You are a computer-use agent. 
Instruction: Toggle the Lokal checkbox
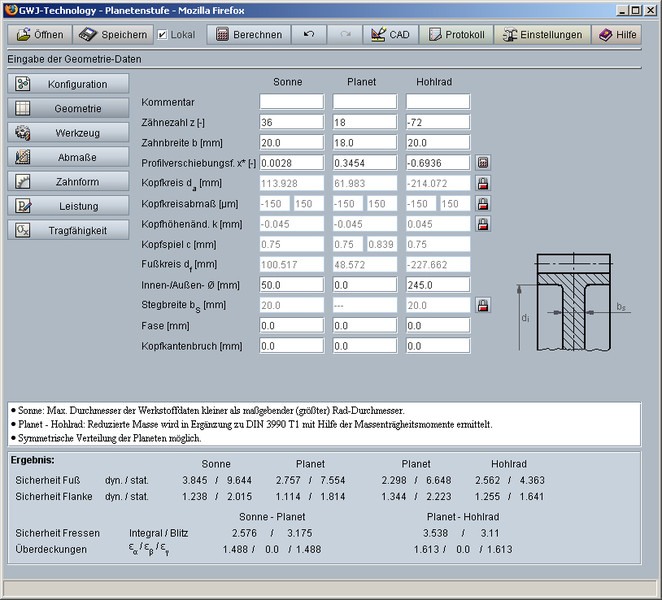click(163, 34)
